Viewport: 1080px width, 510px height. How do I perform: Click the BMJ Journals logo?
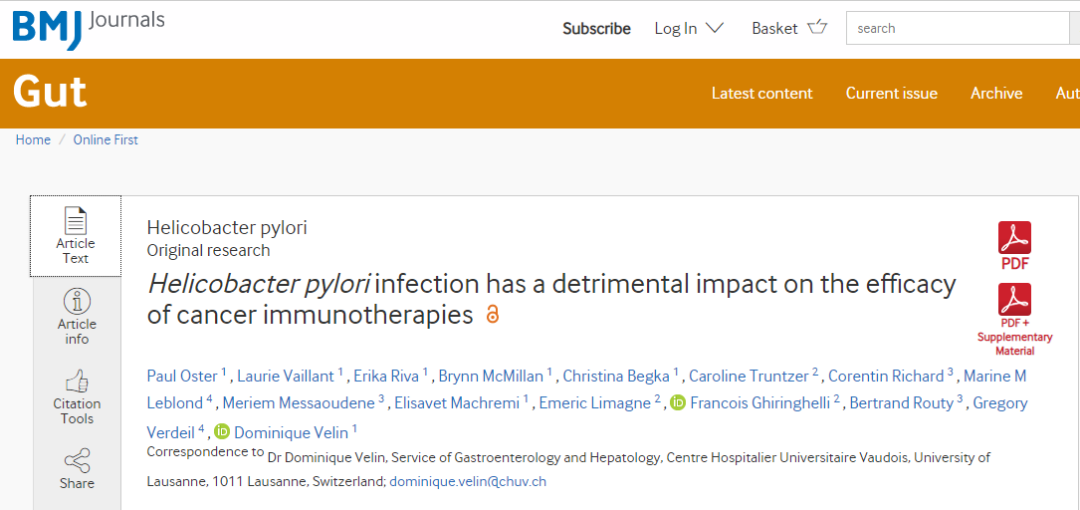pyautogui.click(x=89, y=28)
